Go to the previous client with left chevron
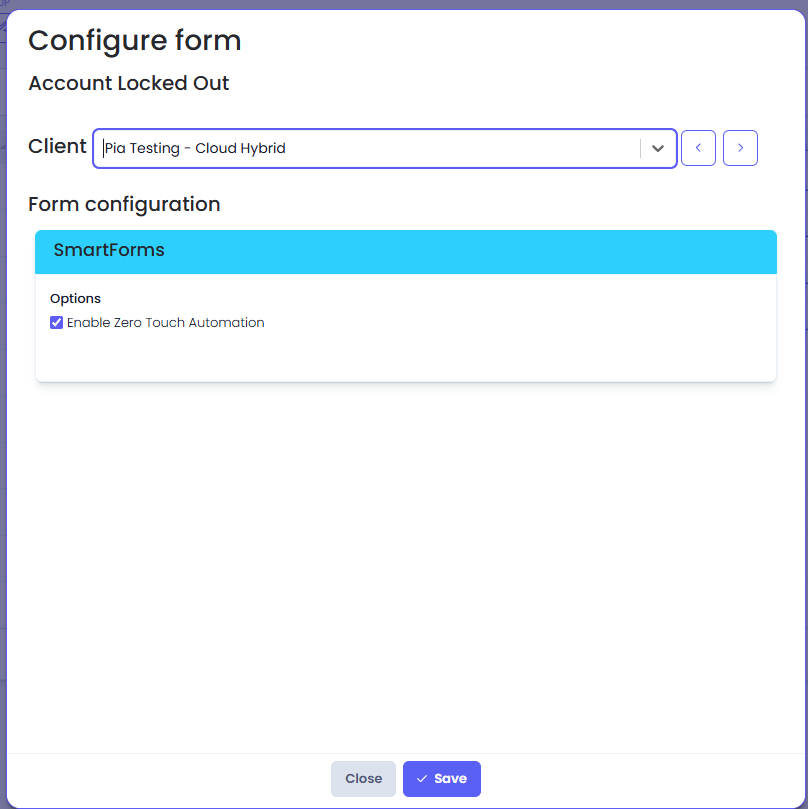The height and width of the screenshot is (809, 808). coord(698,148)
